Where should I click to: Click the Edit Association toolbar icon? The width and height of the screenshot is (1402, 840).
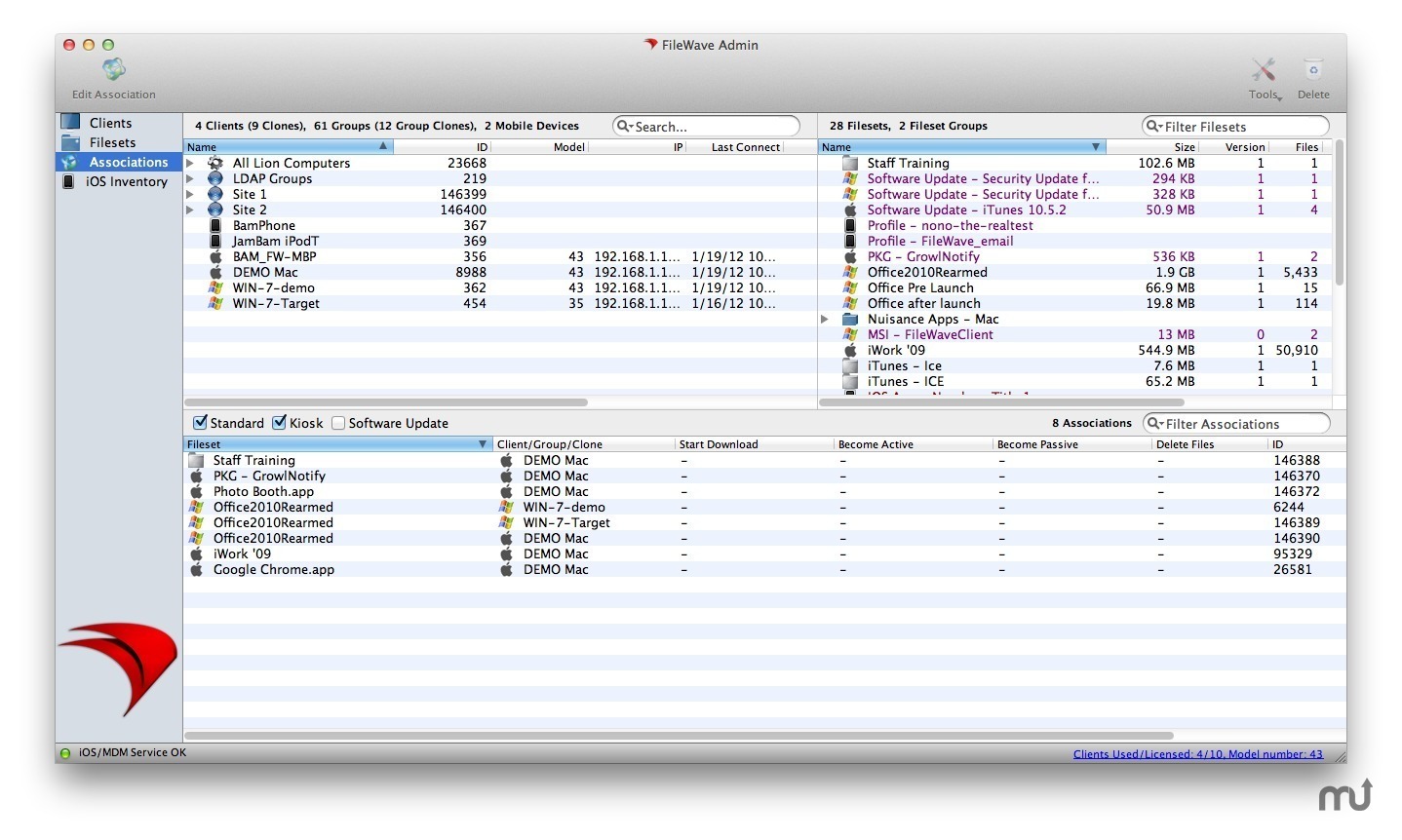click(114, 69)
